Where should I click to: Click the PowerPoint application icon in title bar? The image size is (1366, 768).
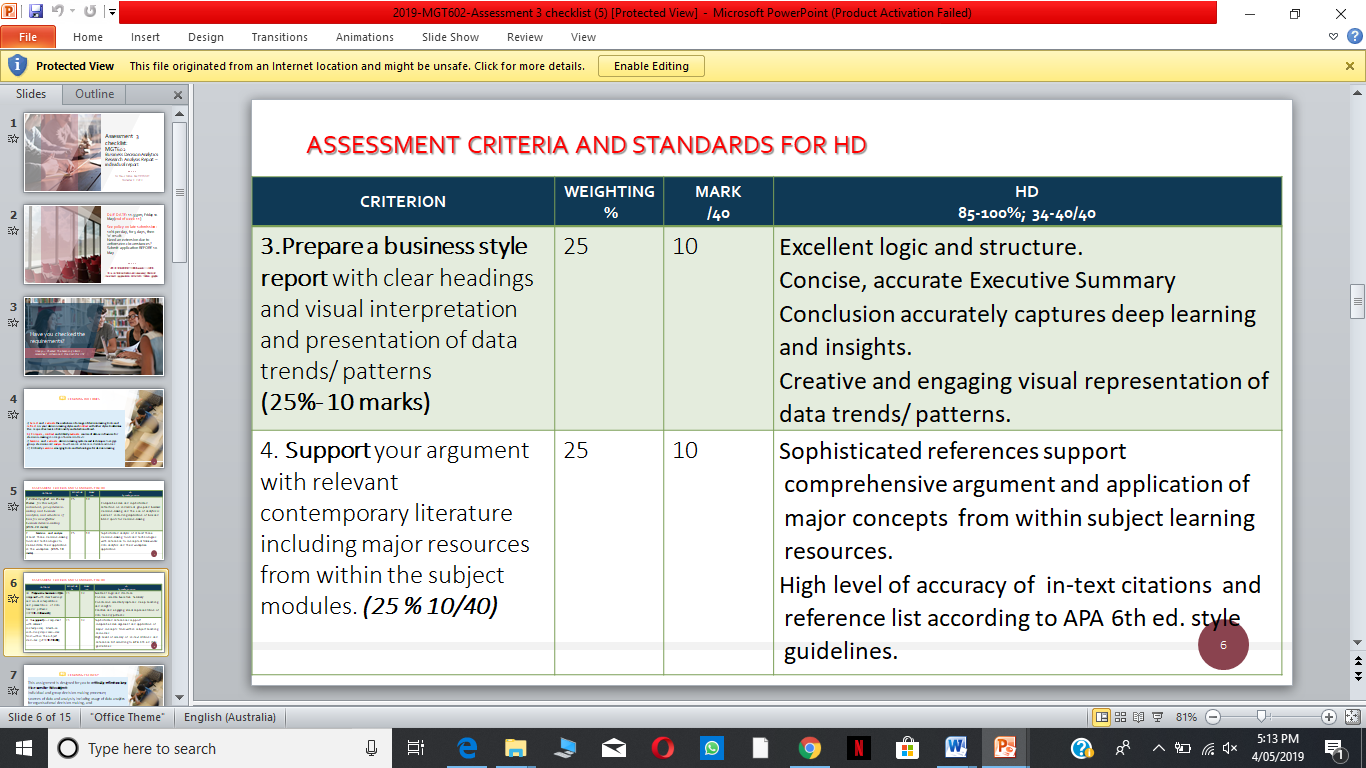pyautogui.click(x=12, y=13)
